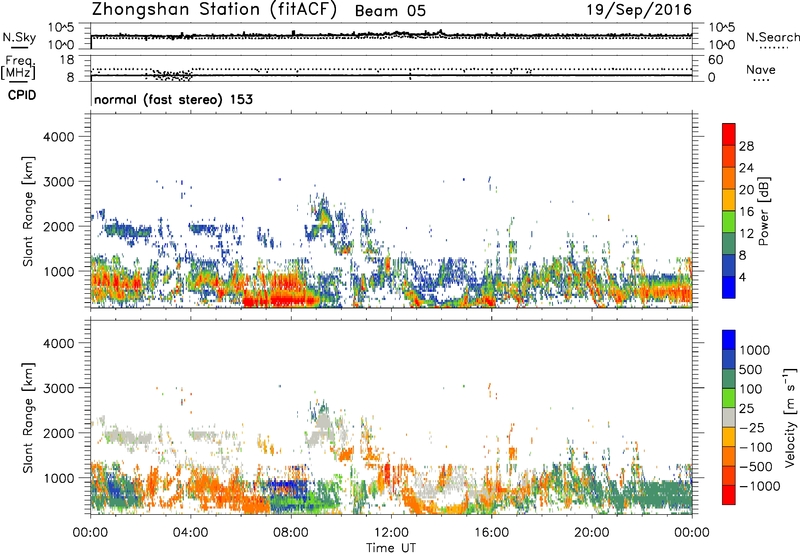The height and width of the screenshot is (554, 800).
Task: Click the 4000 tick of the power panel
Action: (59, 137)
